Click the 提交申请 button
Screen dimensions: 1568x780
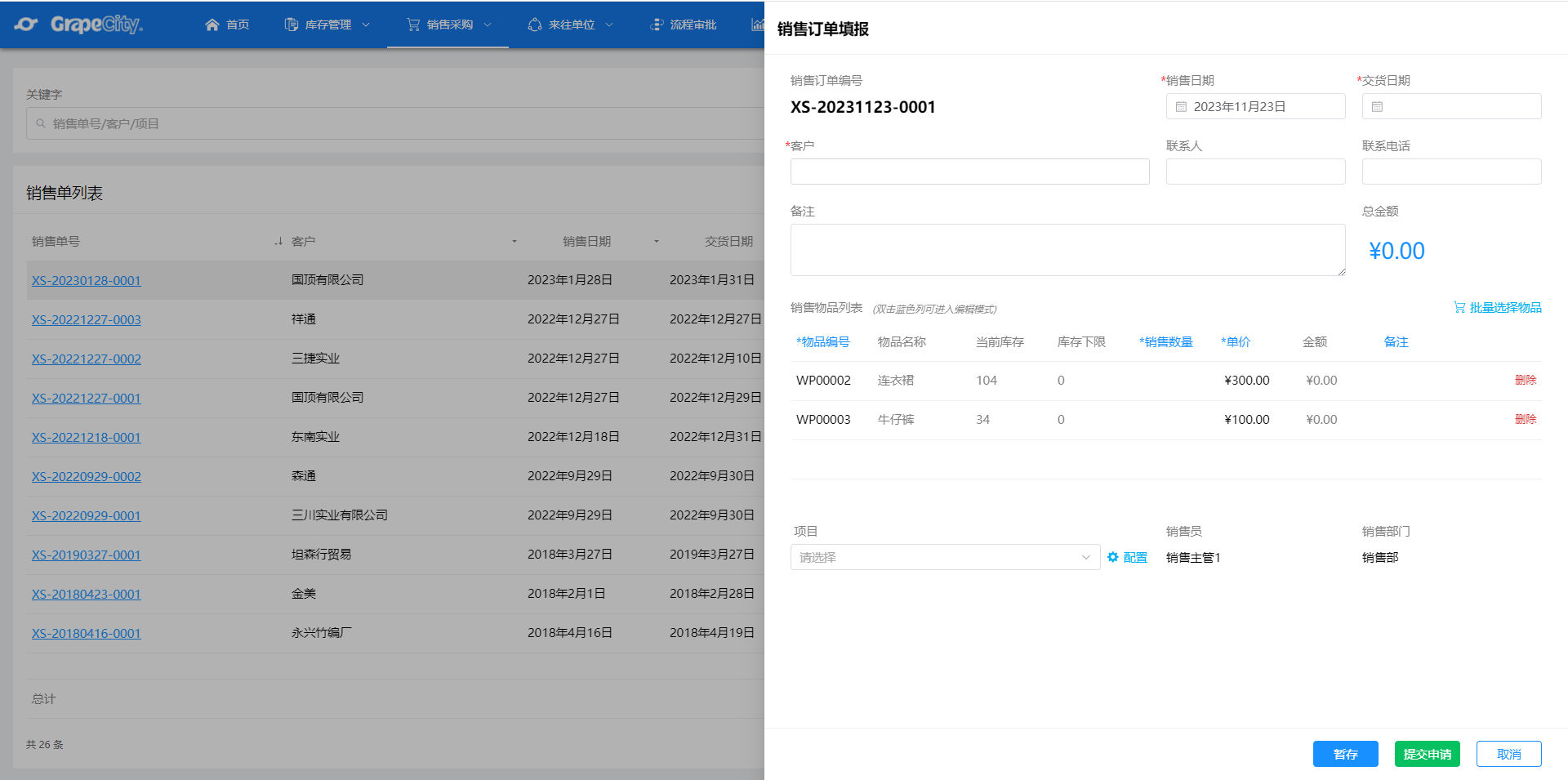pos(1427,754)
